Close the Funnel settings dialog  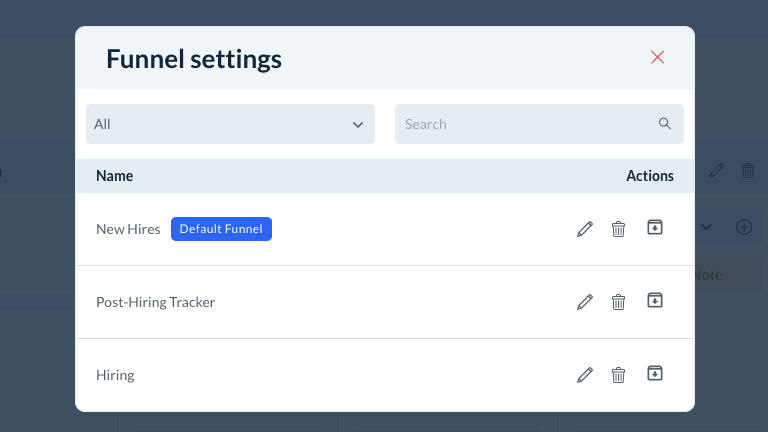657,57
